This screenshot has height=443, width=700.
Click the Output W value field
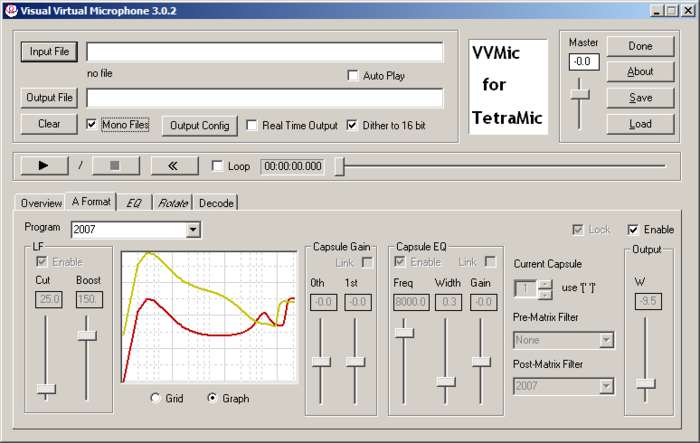[x=648, y=301]
